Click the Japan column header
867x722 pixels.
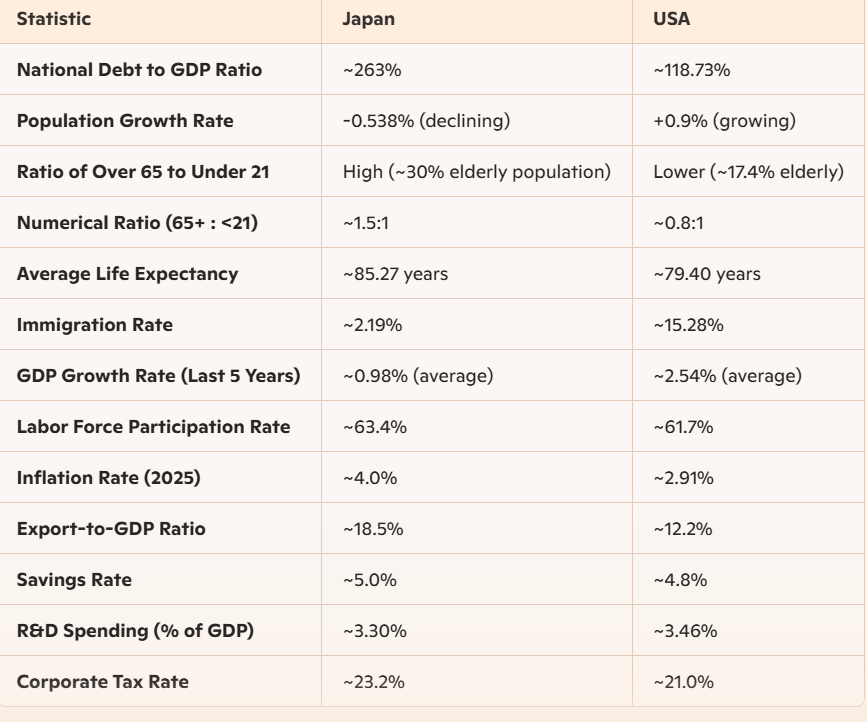364,20
